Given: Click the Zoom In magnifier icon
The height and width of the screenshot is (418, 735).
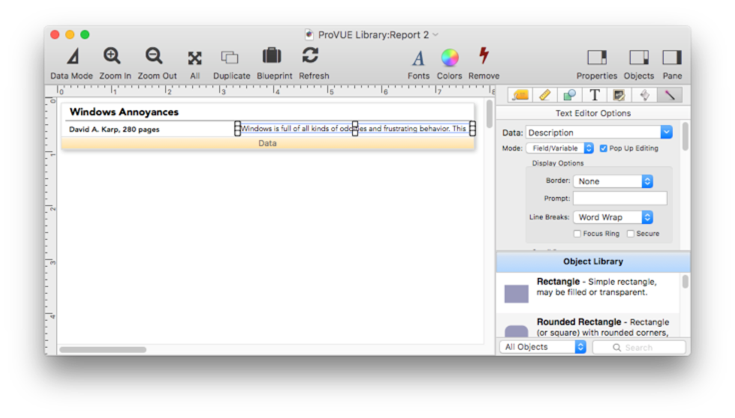Looking at the screenshot, I should (x=113, y=58).
